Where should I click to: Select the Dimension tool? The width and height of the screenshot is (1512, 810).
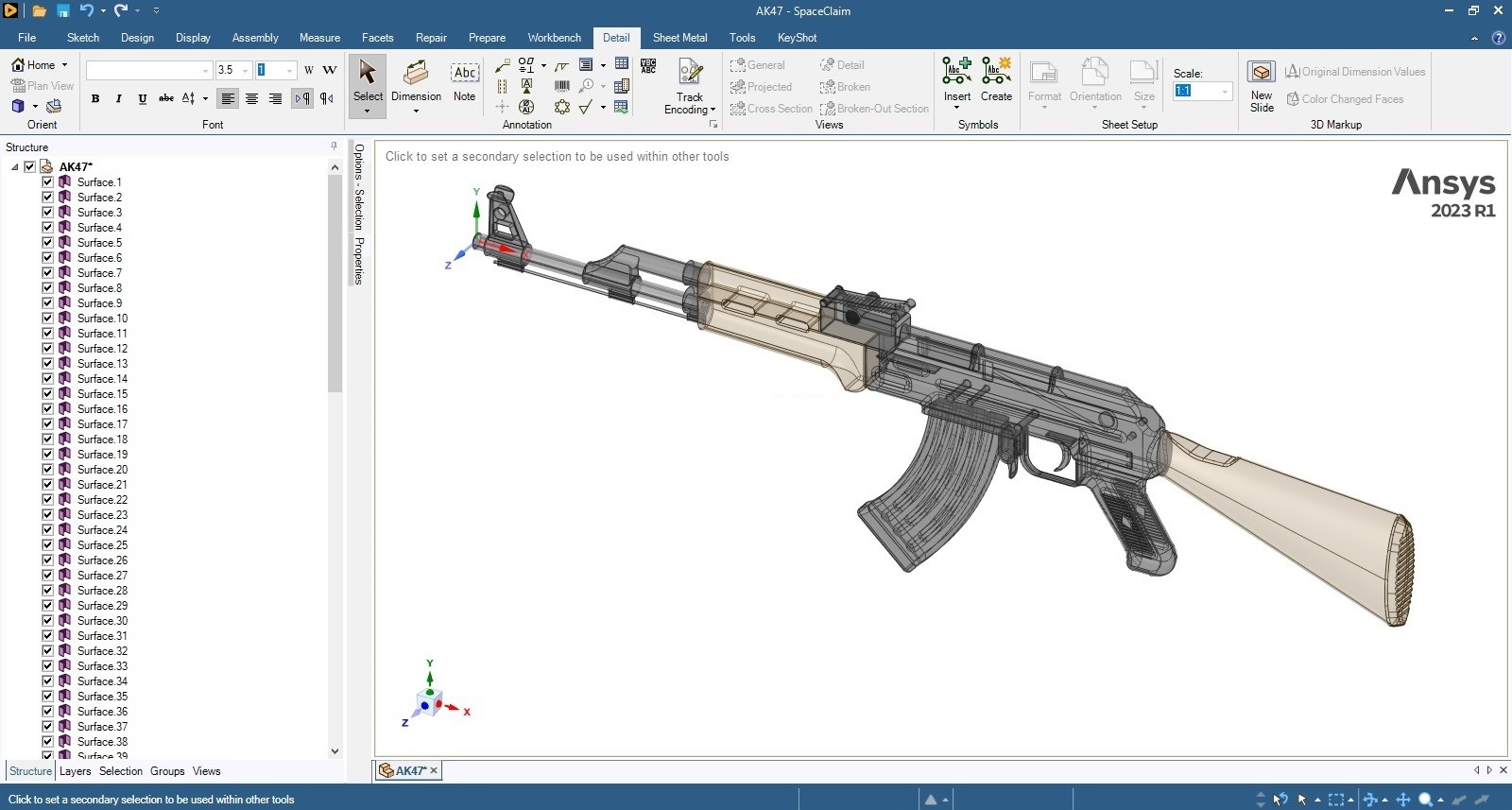[416, 79]
